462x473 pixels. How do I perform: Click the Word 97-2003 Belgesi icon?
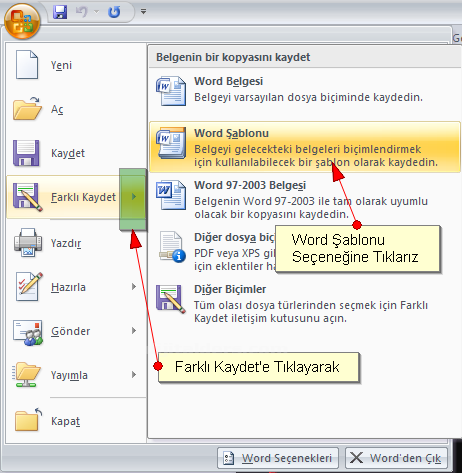point(171,195)
